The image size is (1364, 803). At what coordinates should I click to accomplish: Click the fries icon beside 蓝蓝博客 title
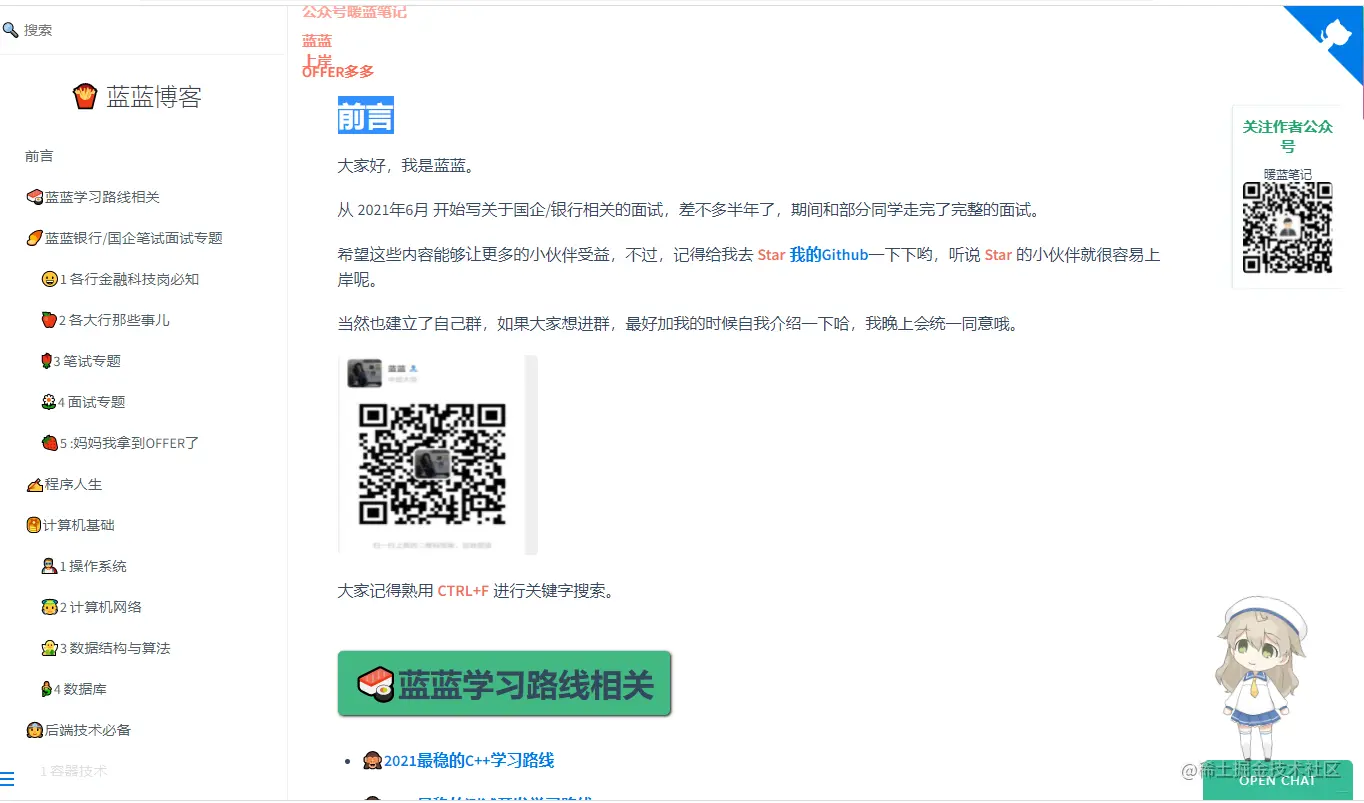pos(85,94)
